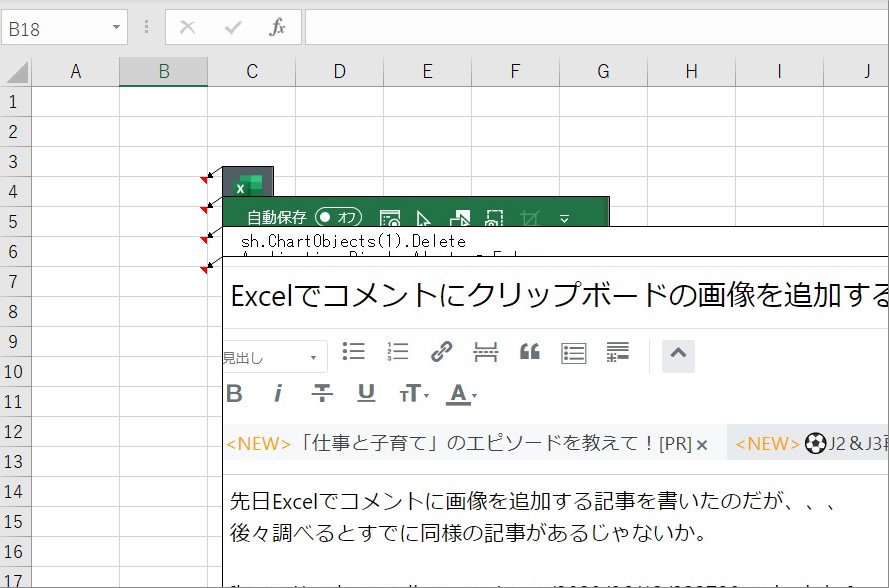Open Customize Quick Access Toolbar arrow
Viewport: 889px width, 588px height.
pyautogui.click(x=564, y=218)
